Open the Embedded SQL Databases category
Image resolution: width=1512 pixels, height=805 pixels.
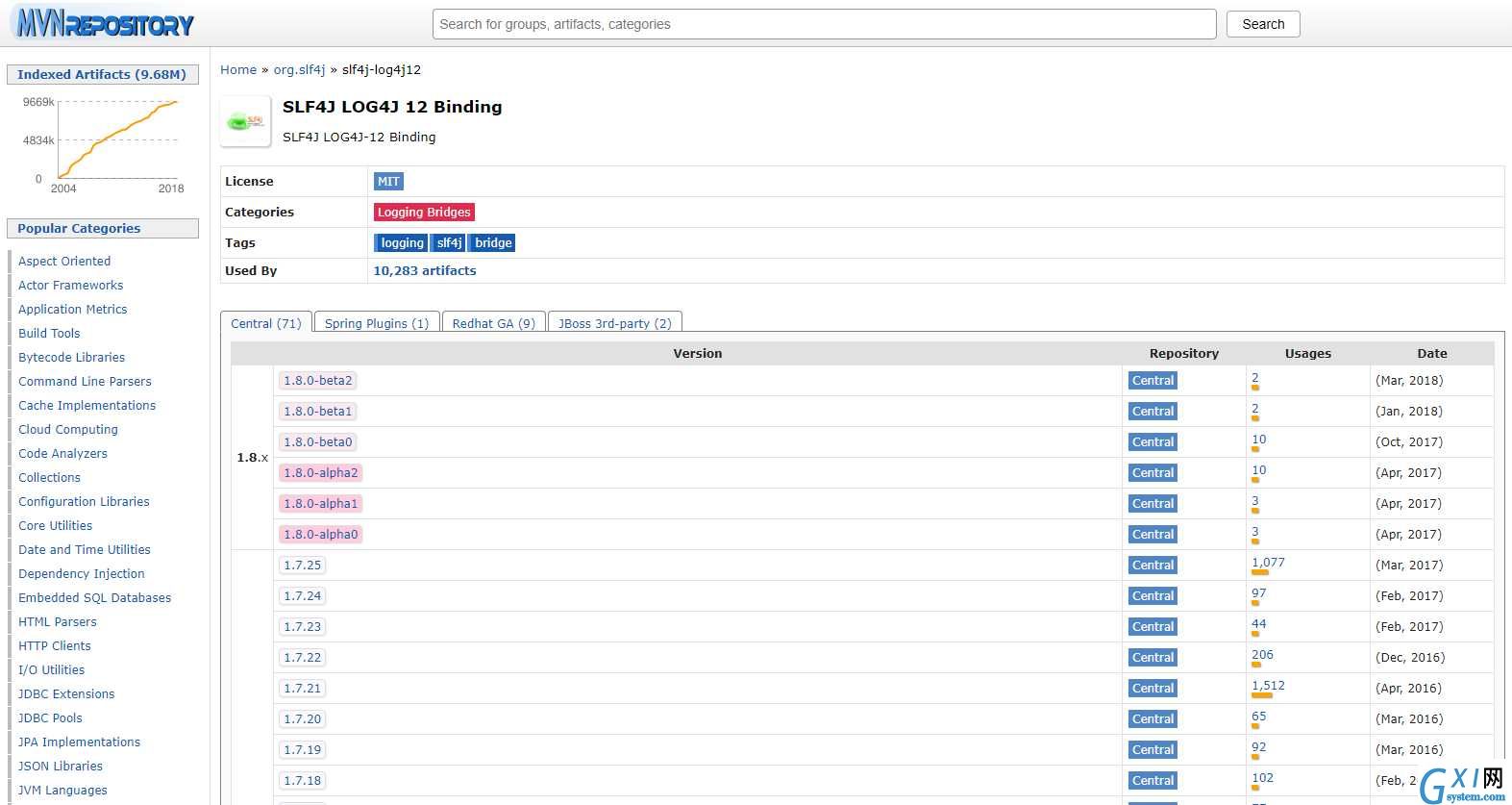[x=94, y=598]
